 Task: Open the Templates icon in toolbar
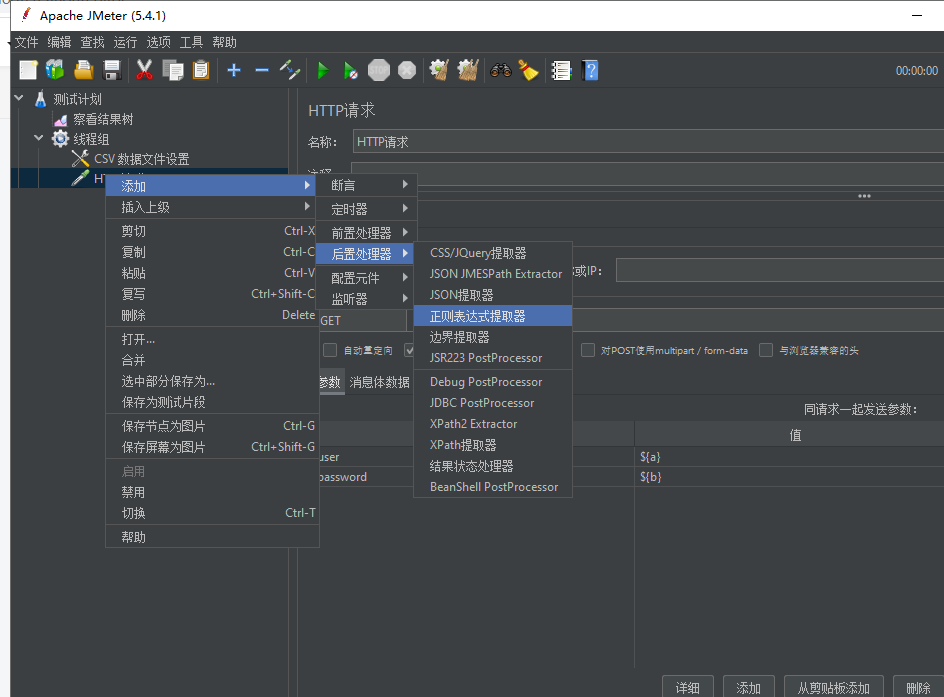point(55,70)
